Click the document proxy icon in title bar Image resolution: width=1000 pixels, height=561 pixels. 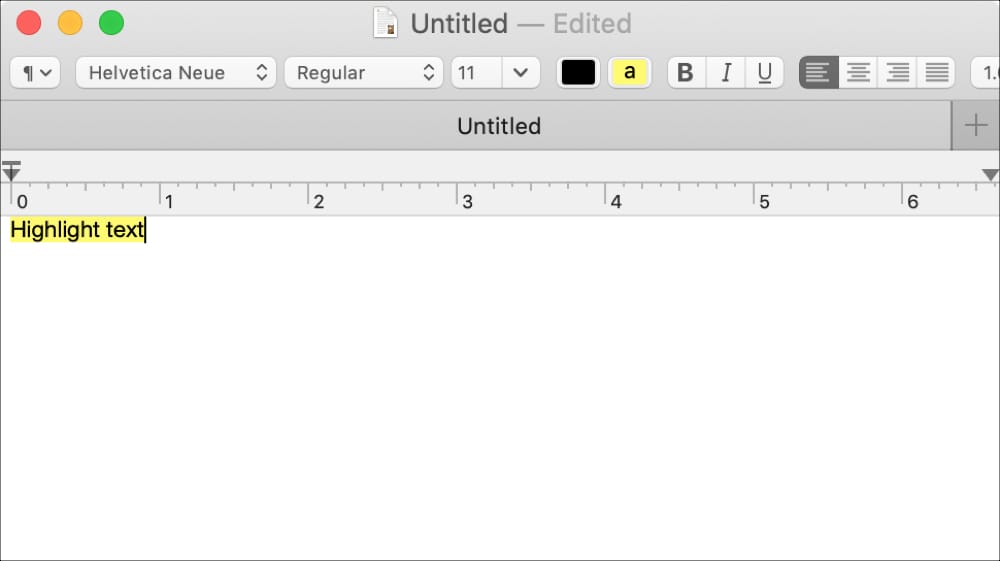[x=386, y=23]
